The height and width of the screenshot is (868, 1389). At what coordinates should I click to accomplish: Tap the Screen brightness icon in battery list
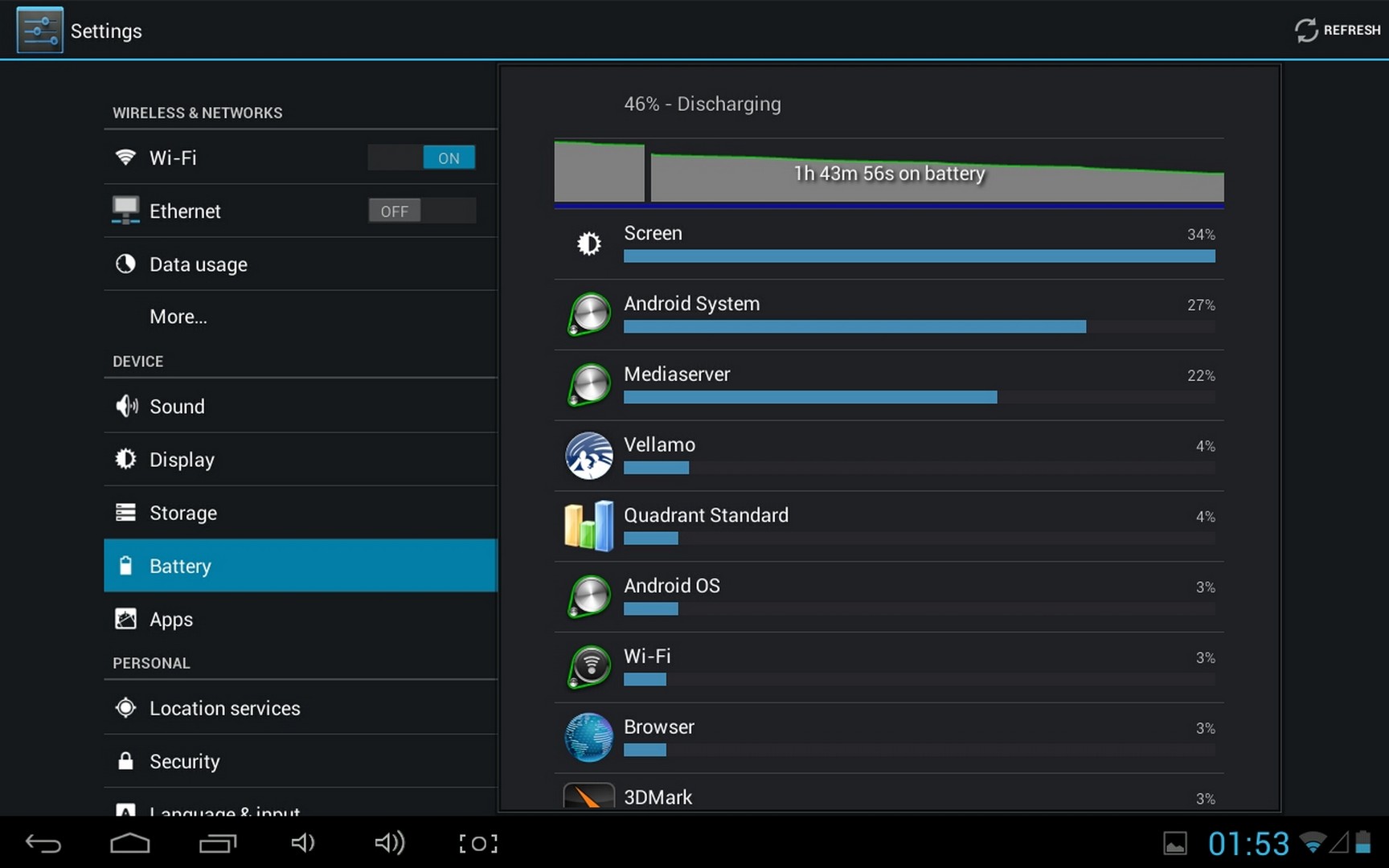[589, 244]
